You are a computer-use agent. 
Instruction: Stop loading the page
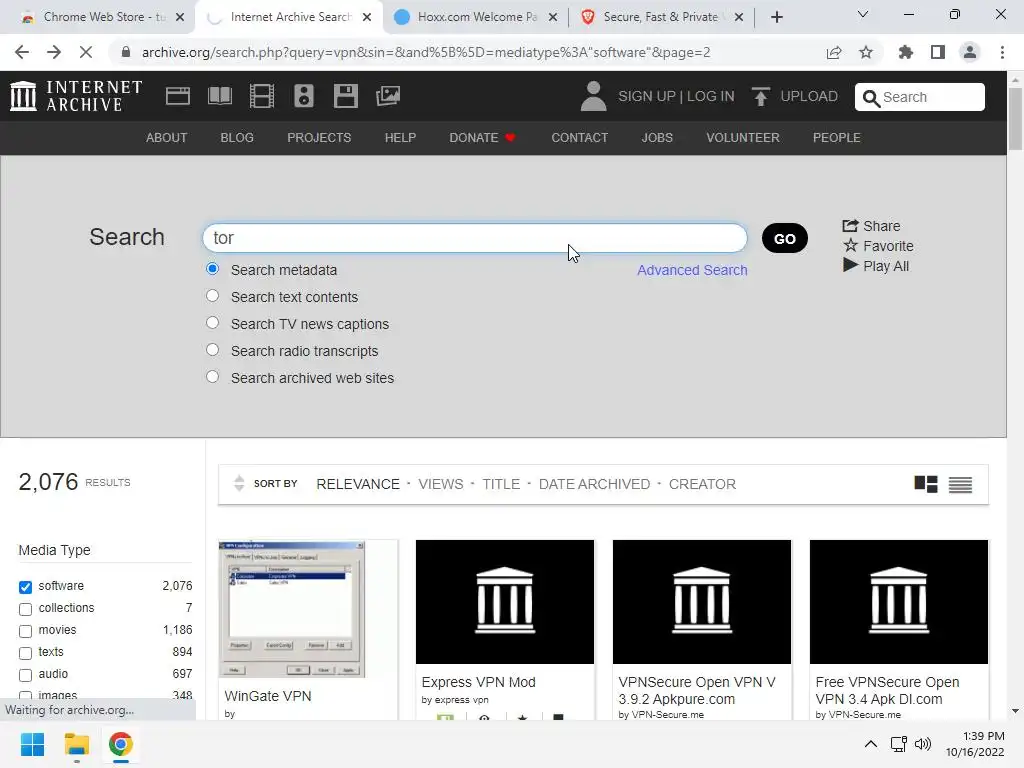tap(86, 52)
